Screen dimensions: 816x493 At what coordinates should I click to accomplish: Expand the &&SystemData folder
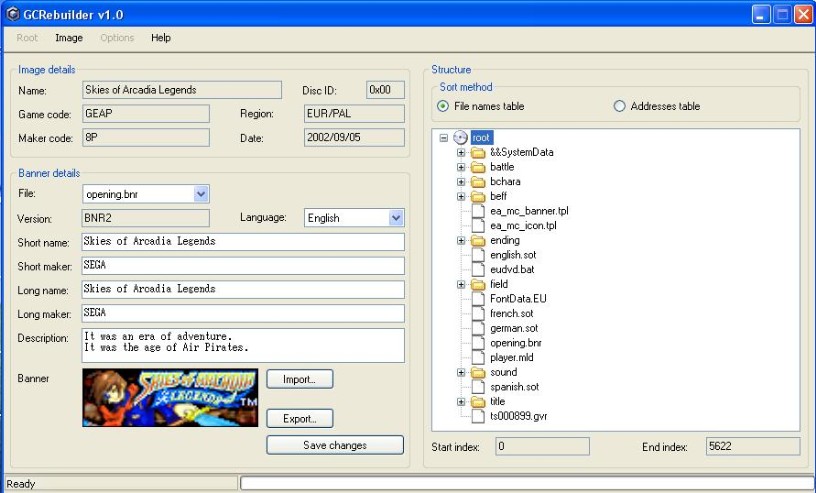pos(461,153)
